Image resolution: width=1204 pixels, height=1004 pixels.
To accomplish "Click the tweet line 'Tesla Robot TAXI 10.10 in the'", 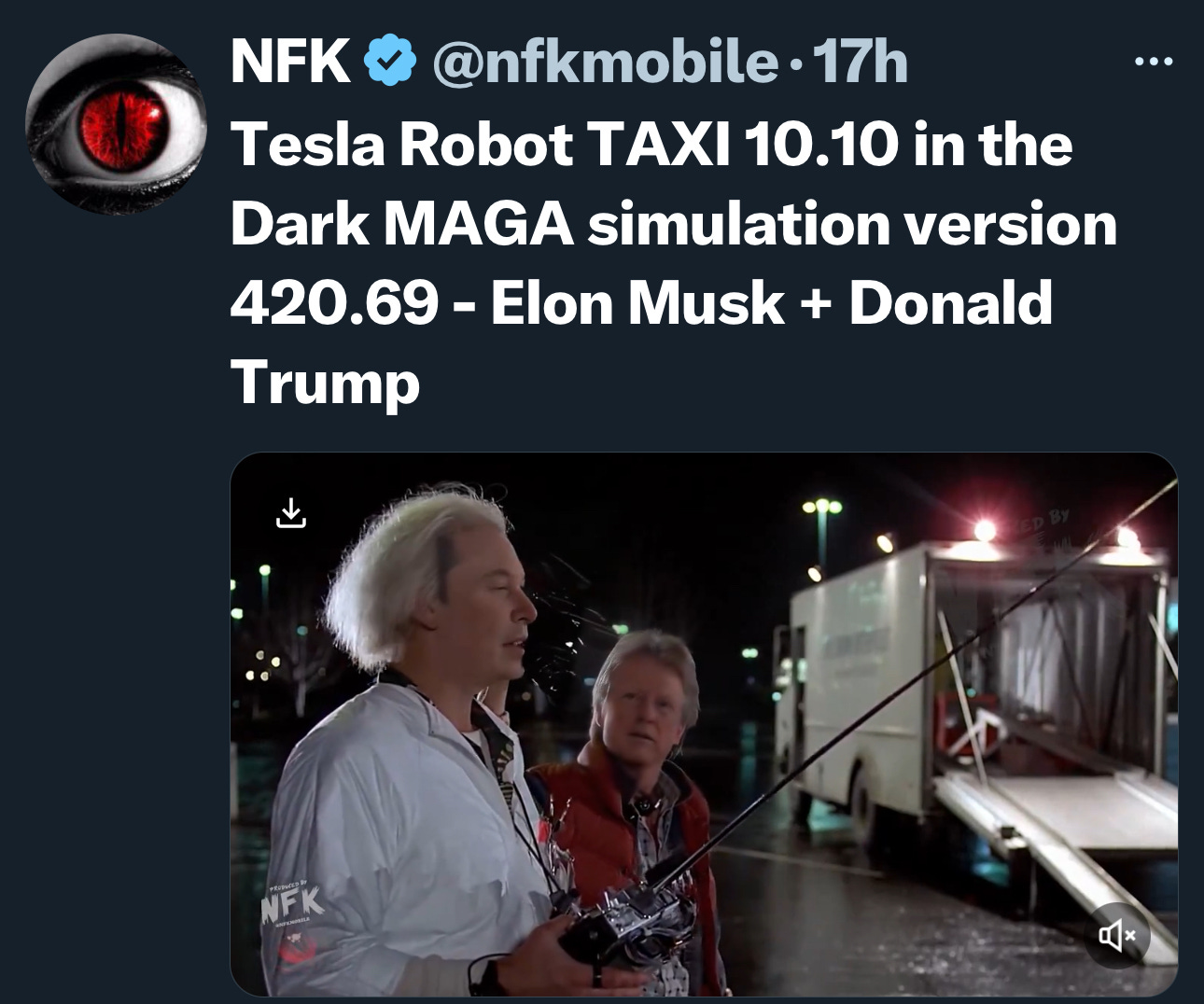I will click(651, 145).
